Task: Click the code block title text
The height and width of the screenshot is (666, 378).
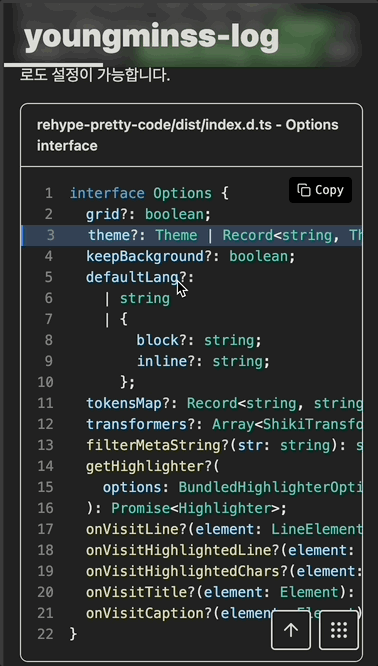Action: [x=188, y=135]
